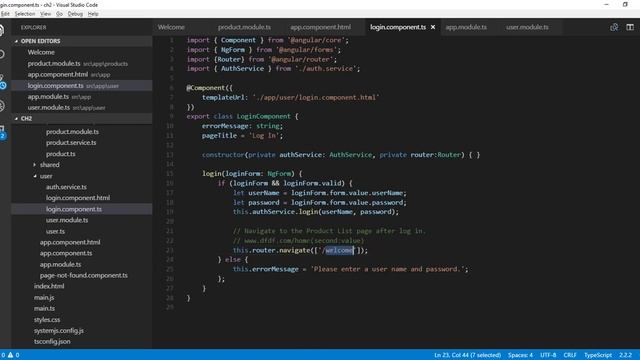Click UTF-8 encoding in status bar
Screen dimensions: 640x360
(x=548, y=355)
